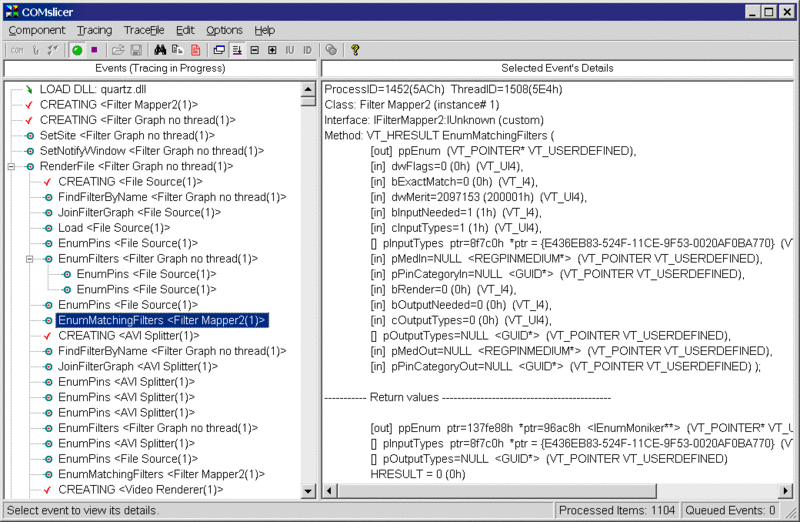
Task: Click the 'pMedOut=NULL' parameter line
Action: pos(571,351)
